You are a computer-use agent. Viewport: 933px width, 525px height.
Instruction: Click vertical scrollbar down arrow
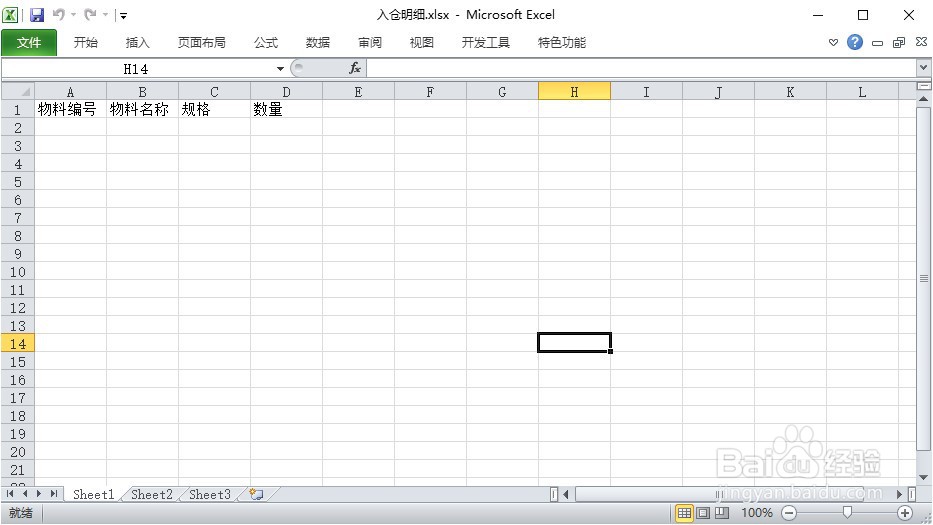coord(923,477)
